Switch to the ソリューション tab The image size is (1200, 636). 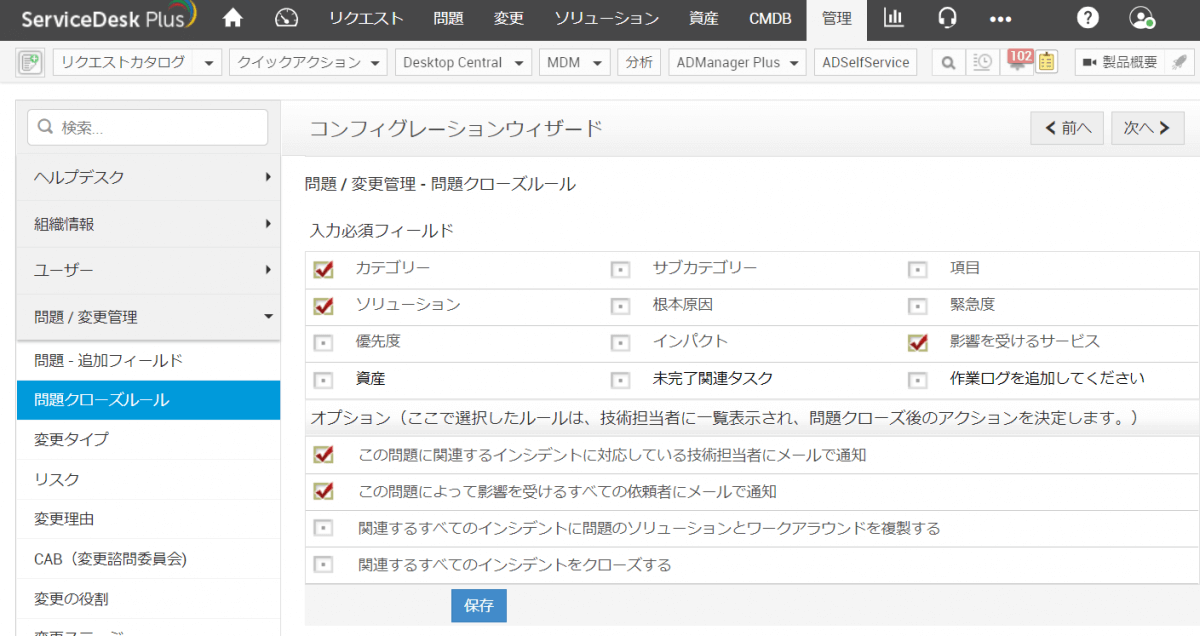[x=607, y=18]
